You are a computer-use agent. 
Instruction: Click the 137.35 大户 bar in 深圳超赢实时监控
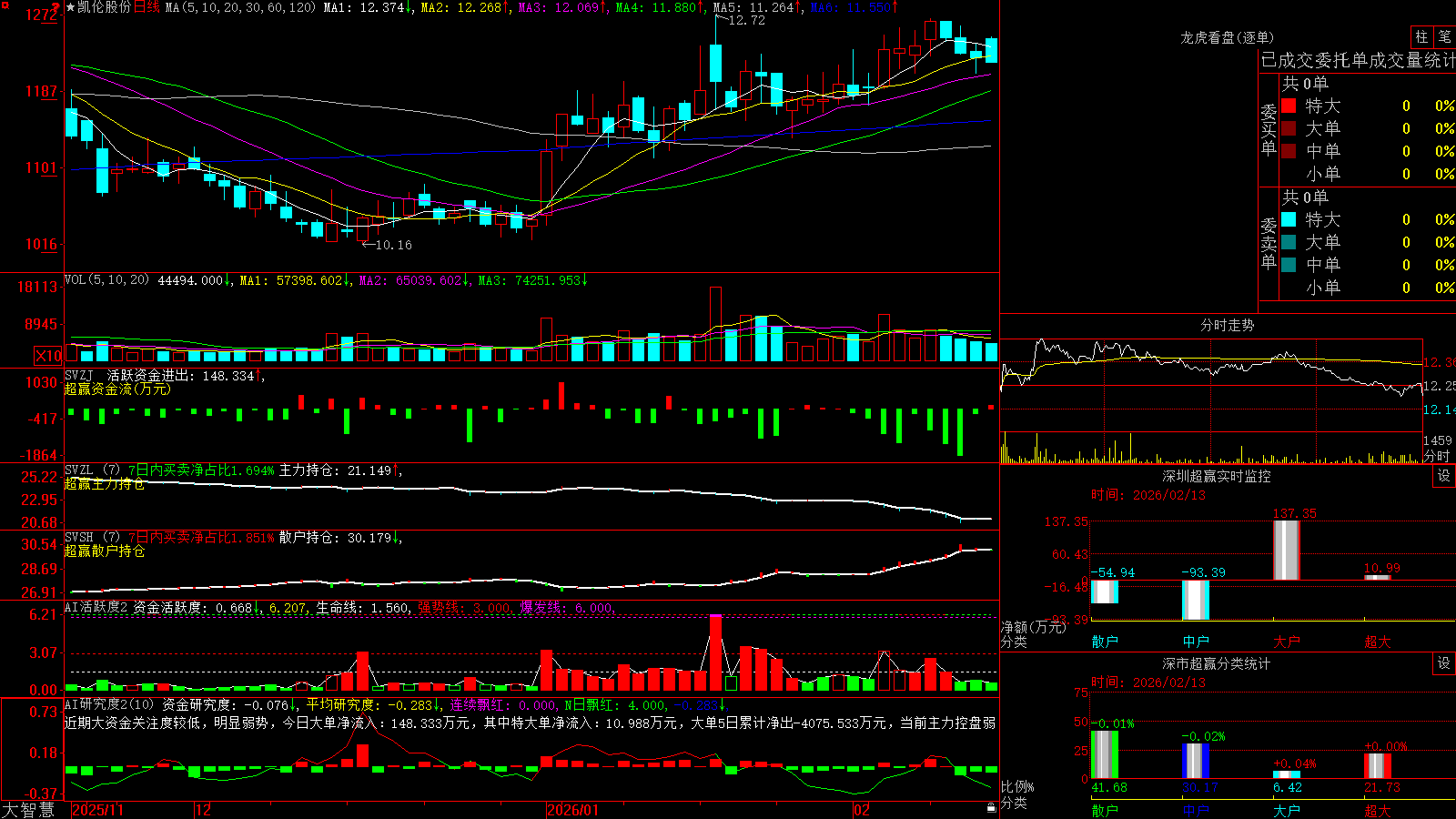1287,550
